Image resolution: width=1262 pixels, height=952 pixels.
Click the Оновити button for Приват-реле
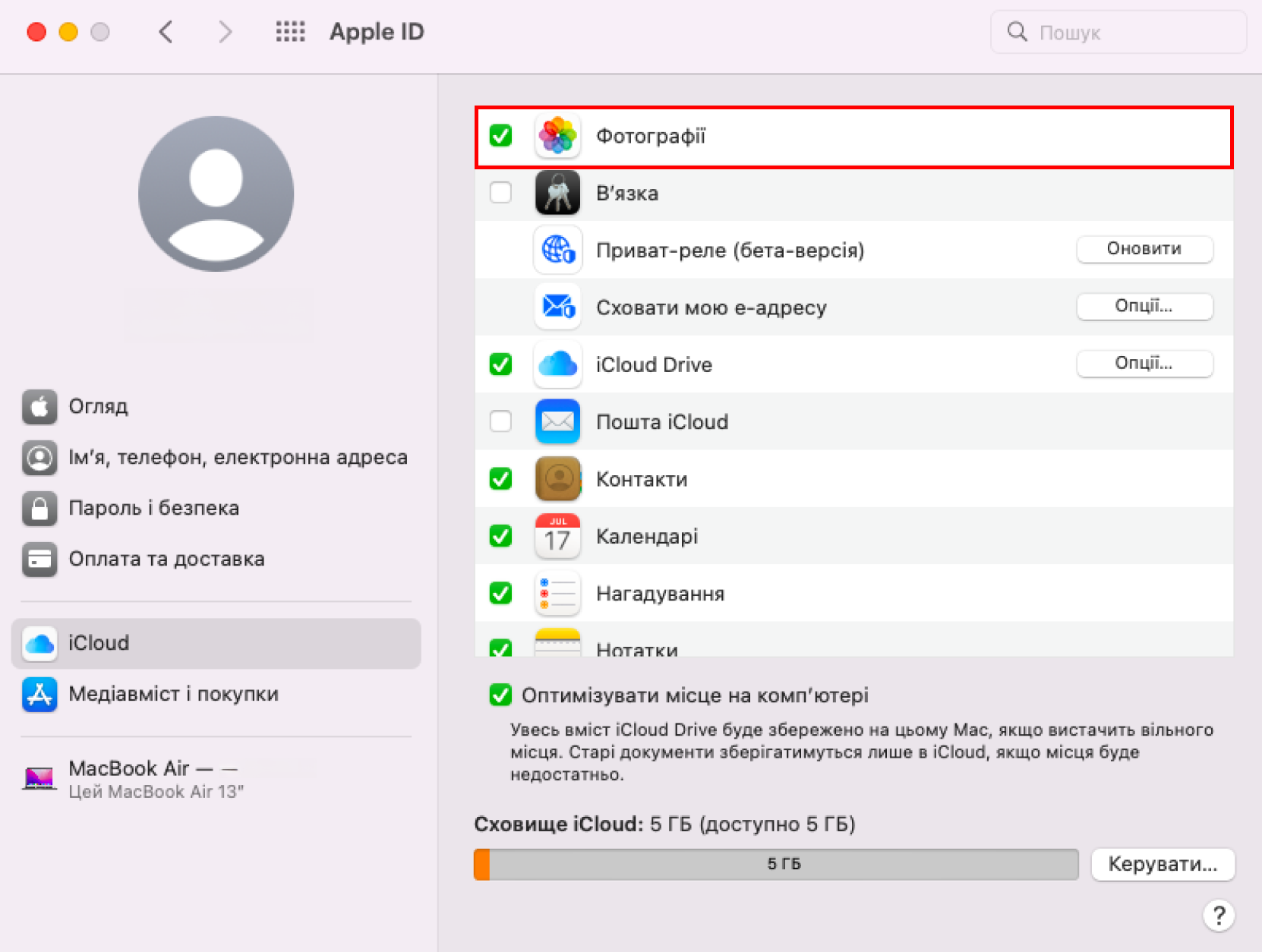[1144, 249]
